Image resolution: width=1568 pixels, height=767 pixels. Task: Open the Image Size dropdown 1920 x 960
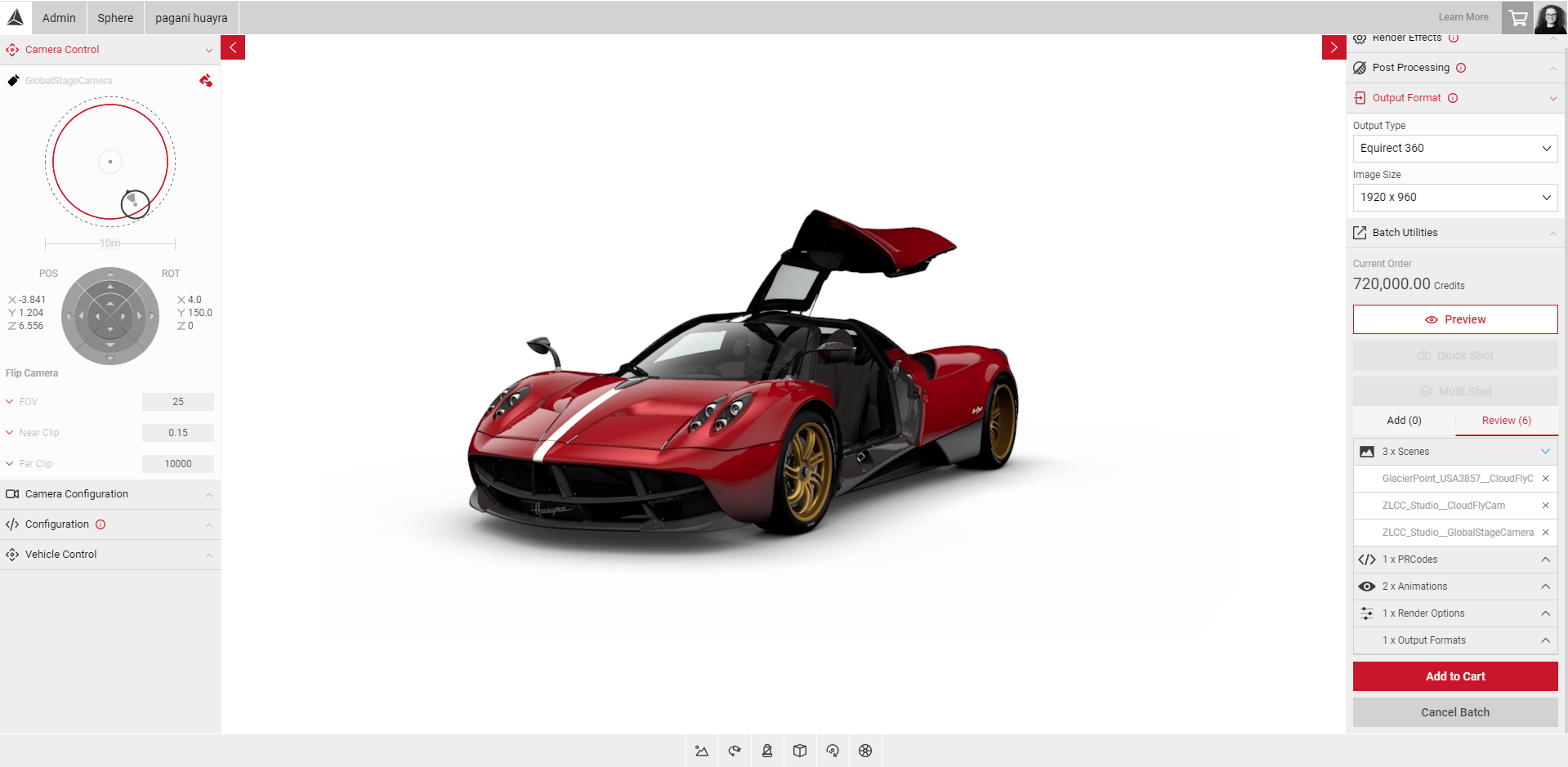point(1455,198)
